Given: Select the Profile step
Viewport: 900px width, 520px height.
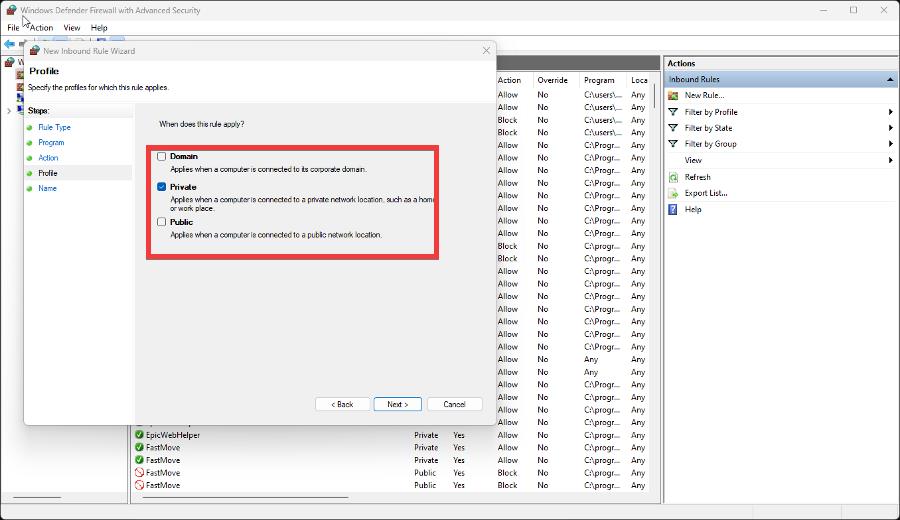Looking at the screenshot, I should coord(48,173).
